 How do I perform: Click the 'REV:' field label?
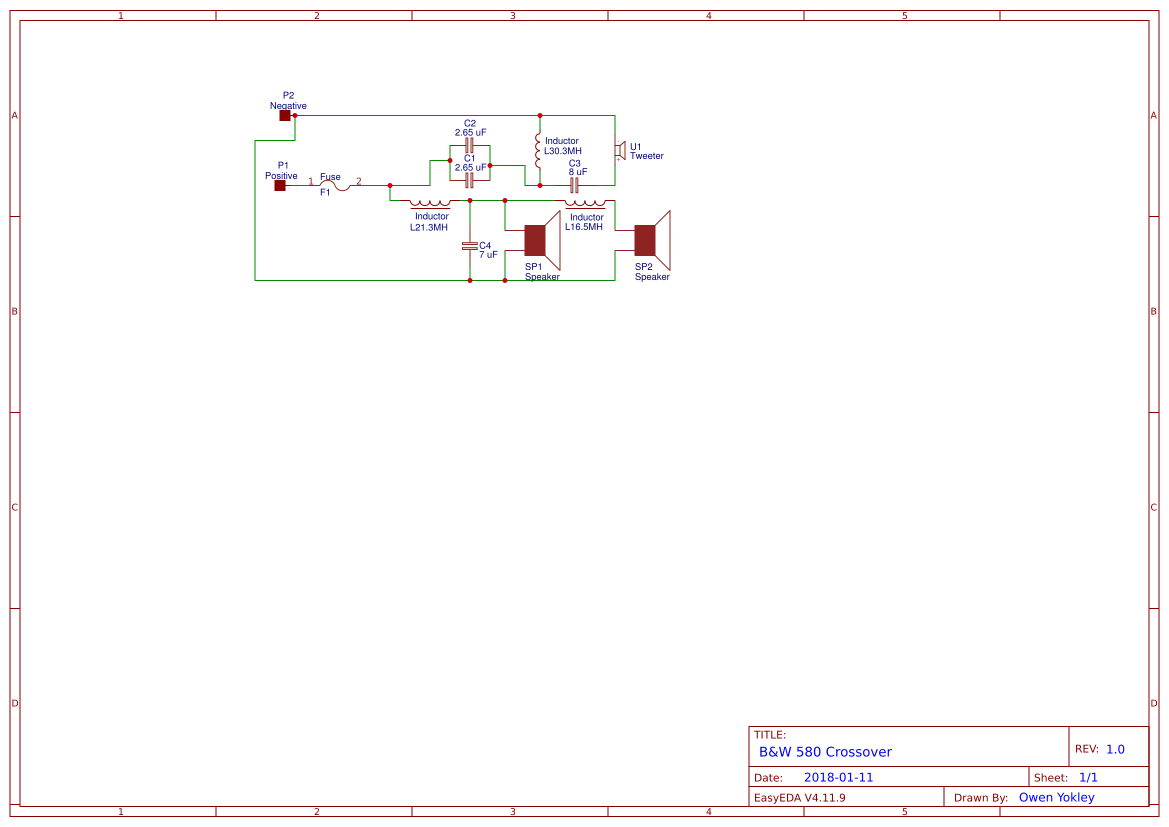coord(1087,749)
